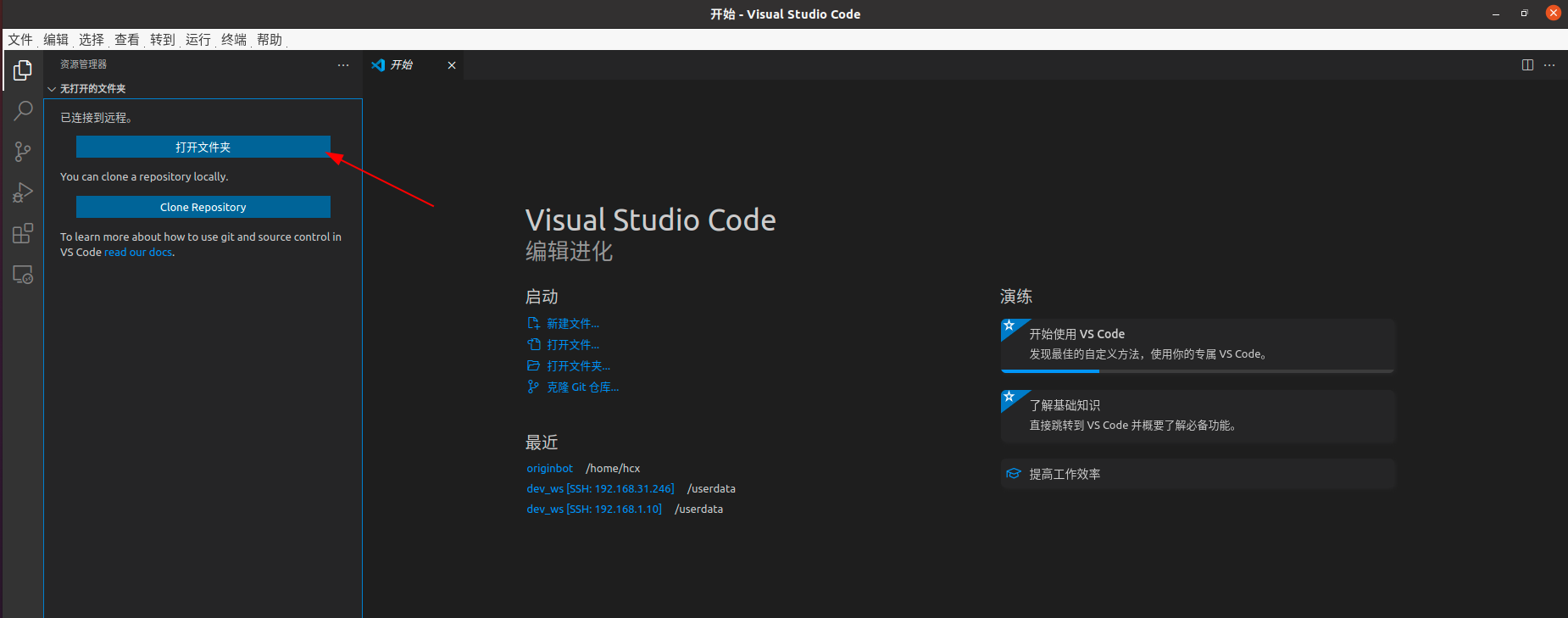Open recent dev_ws SSH 192.168.31.246
Screen dimensions: 1568x618
click(600, 489)
